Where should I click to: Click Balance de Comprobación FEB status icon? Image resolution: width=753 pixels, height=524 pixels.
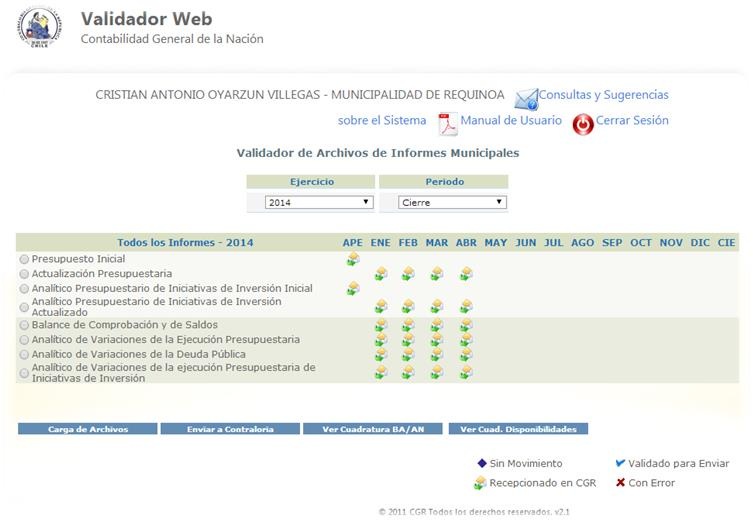click(x=408, y=326)
